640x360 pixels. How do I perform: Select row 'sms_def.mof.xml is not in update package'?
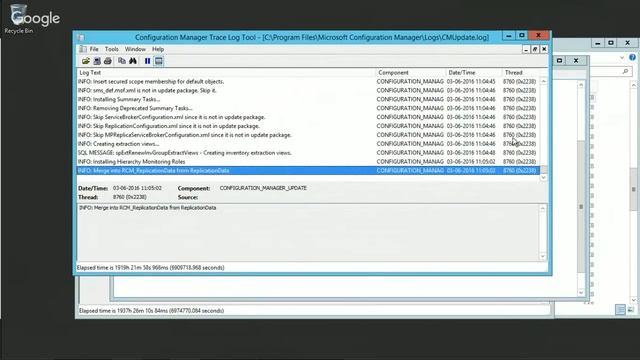click(308, 91)
